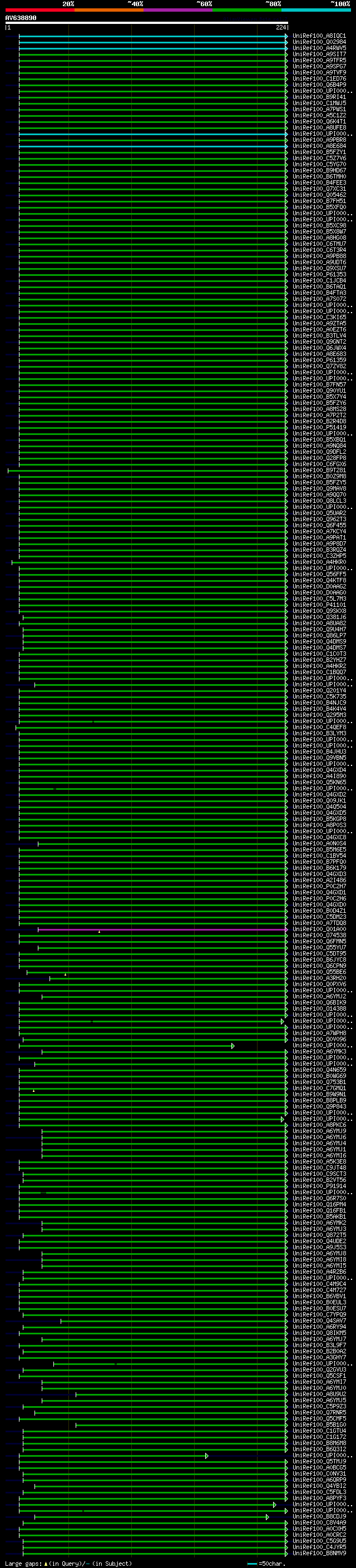
Task: Click the cyan ~100% identity legend segment
Action: coord(316,10)
